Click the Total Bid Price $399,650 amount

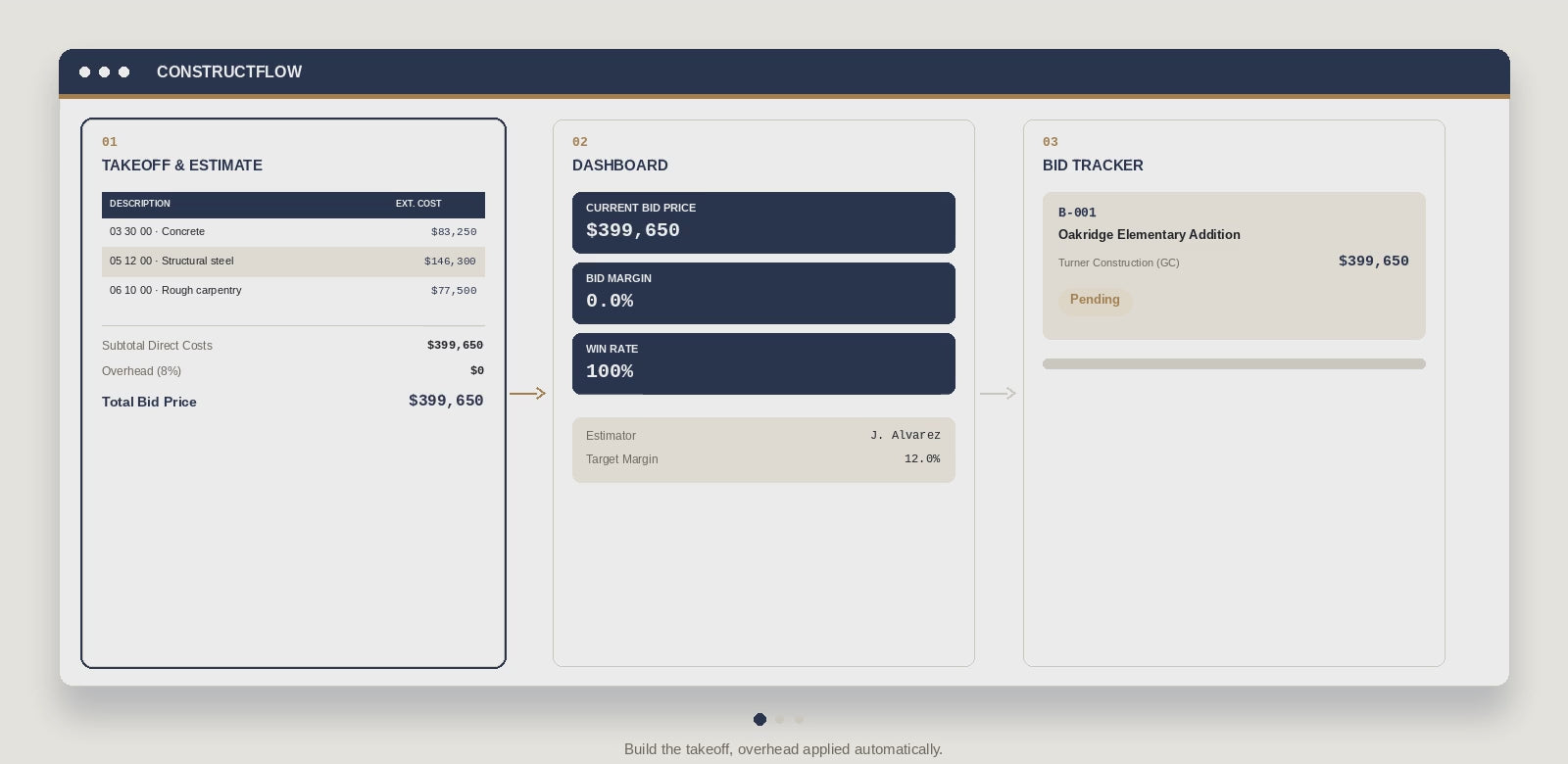446,401
